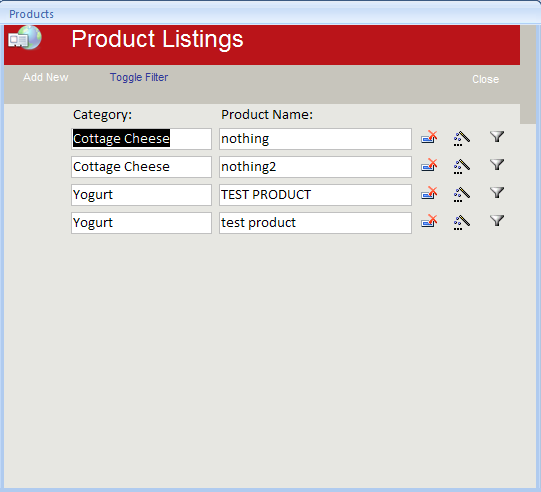Click the 'nothing2' product name field

pos(315,167)
